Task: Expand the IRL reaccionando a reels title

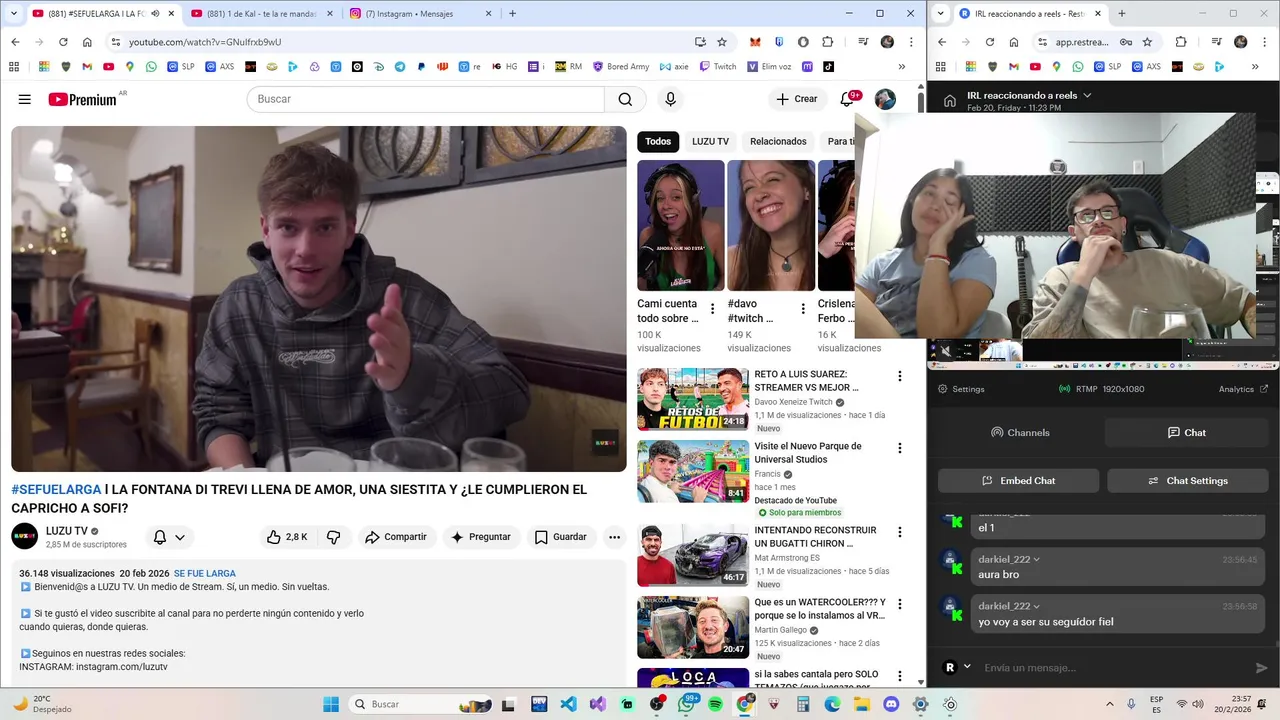Action: 1087,95
